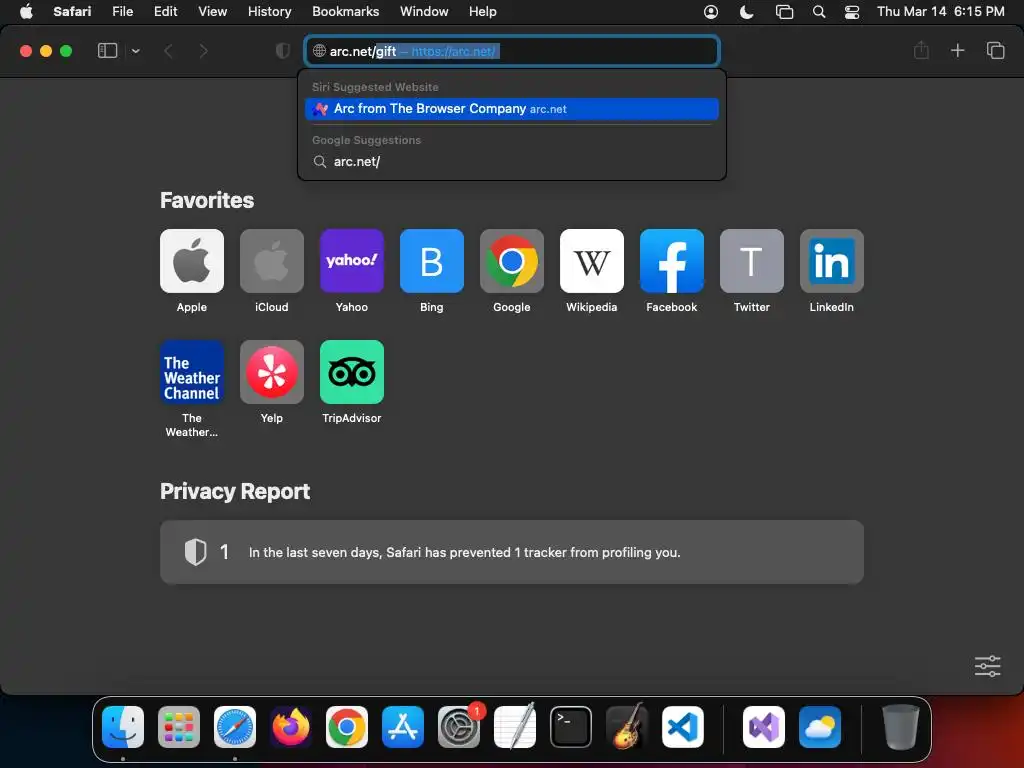The image size is (1024, 768).
Task: Open the Edit menu
Action: [x=165, y=12]
